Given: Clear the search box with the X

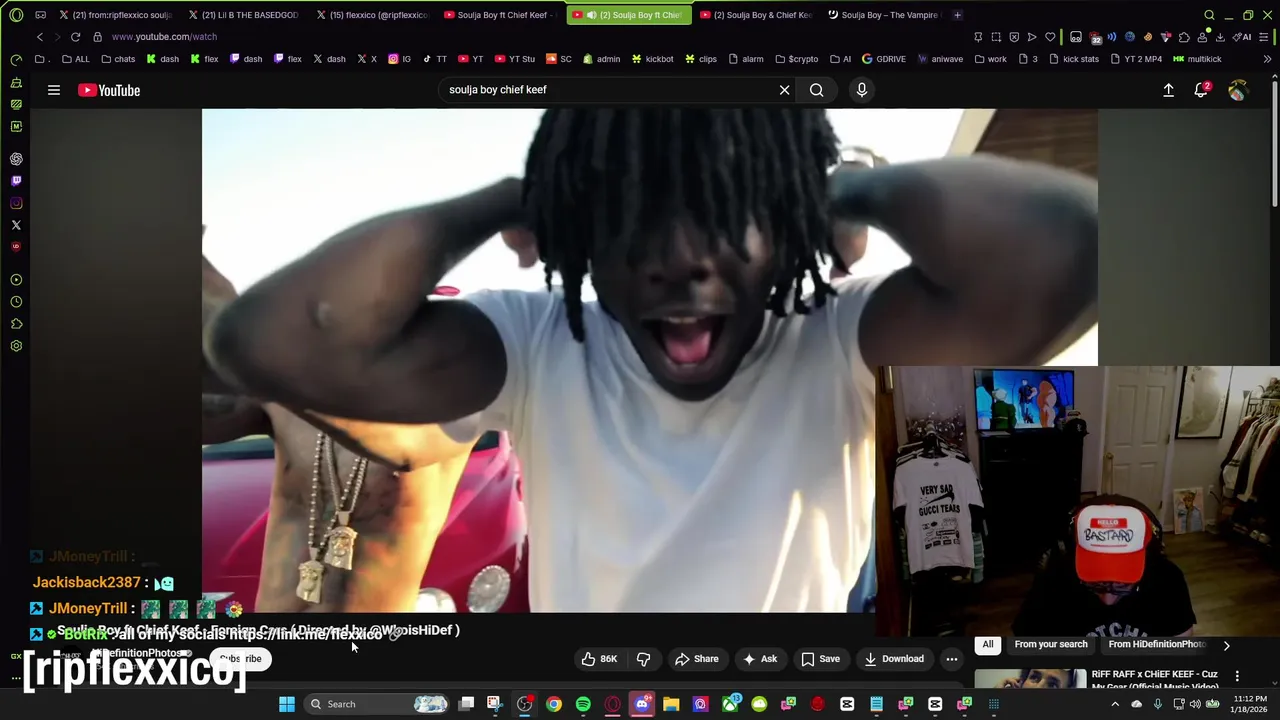Looking at the screenshot, I should 784,90.
